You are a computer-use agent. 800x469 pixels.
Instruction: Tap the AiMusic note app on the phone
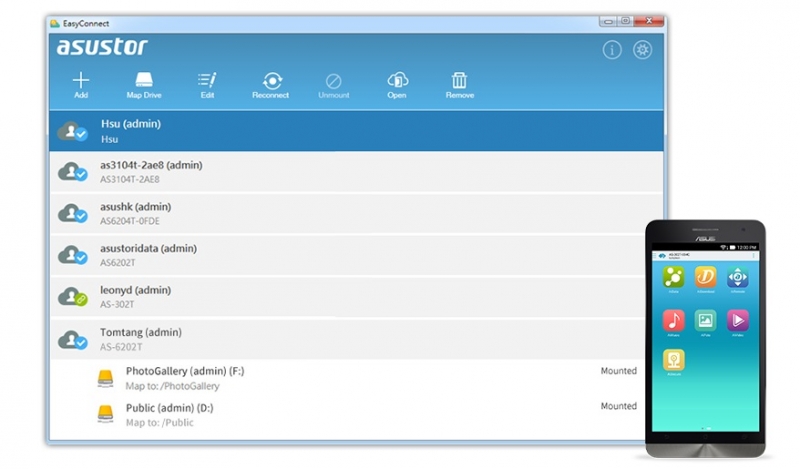coord(673,320)
